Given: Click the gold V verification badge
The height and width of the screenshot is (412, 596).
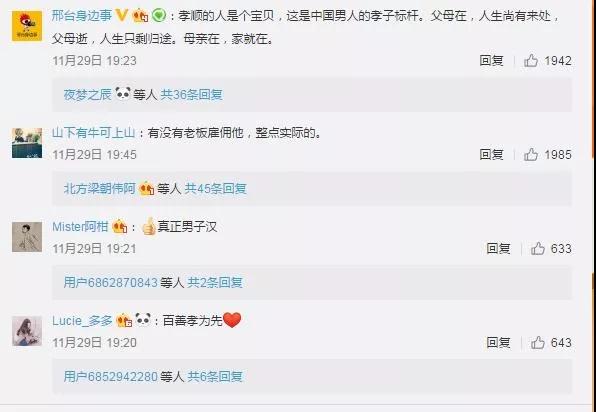Looking at the screenshot, I should pyautogui.click(x=121, y=15).
